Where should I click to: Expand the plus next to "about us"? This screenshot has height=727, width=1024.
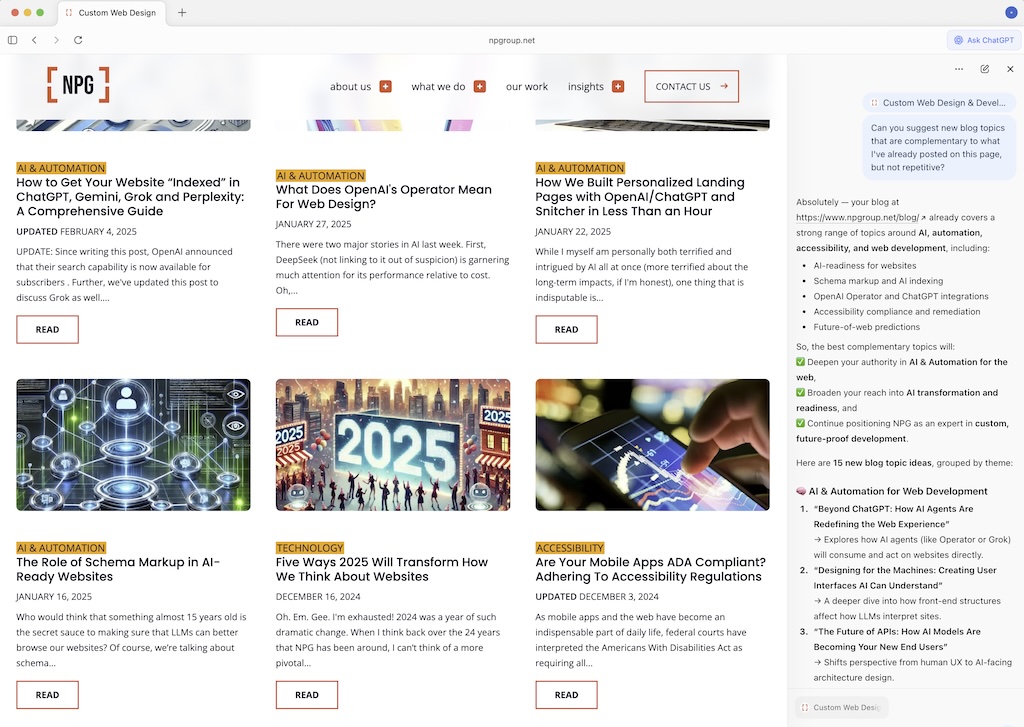pyautogui.click(x=385, y=87)
